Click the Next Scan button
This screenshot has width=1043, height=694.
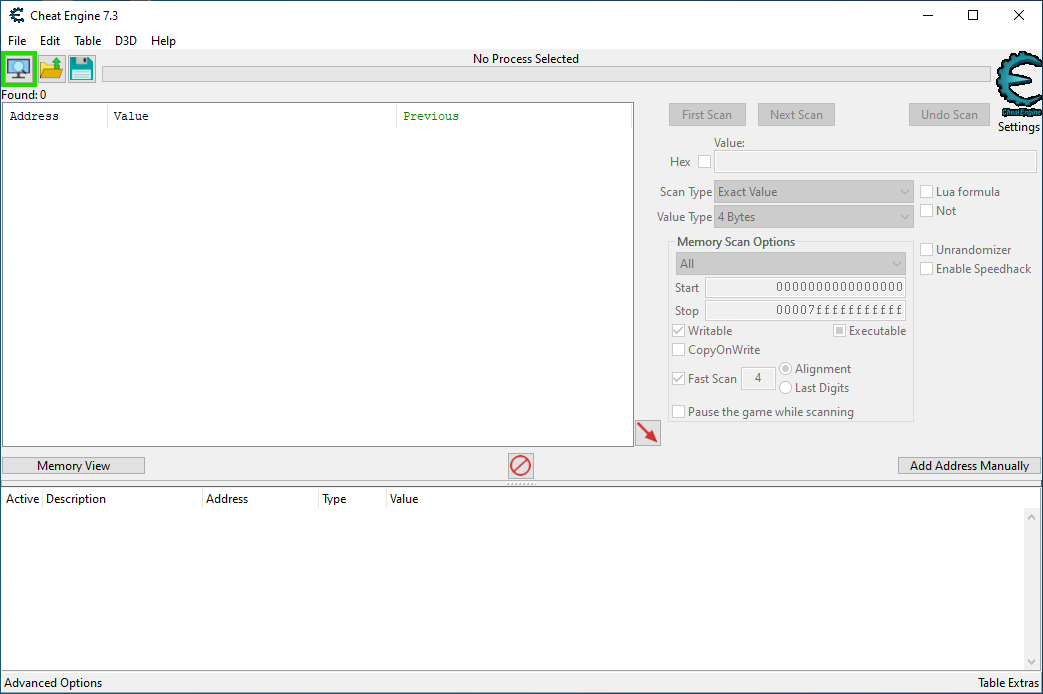coord(796,114)
